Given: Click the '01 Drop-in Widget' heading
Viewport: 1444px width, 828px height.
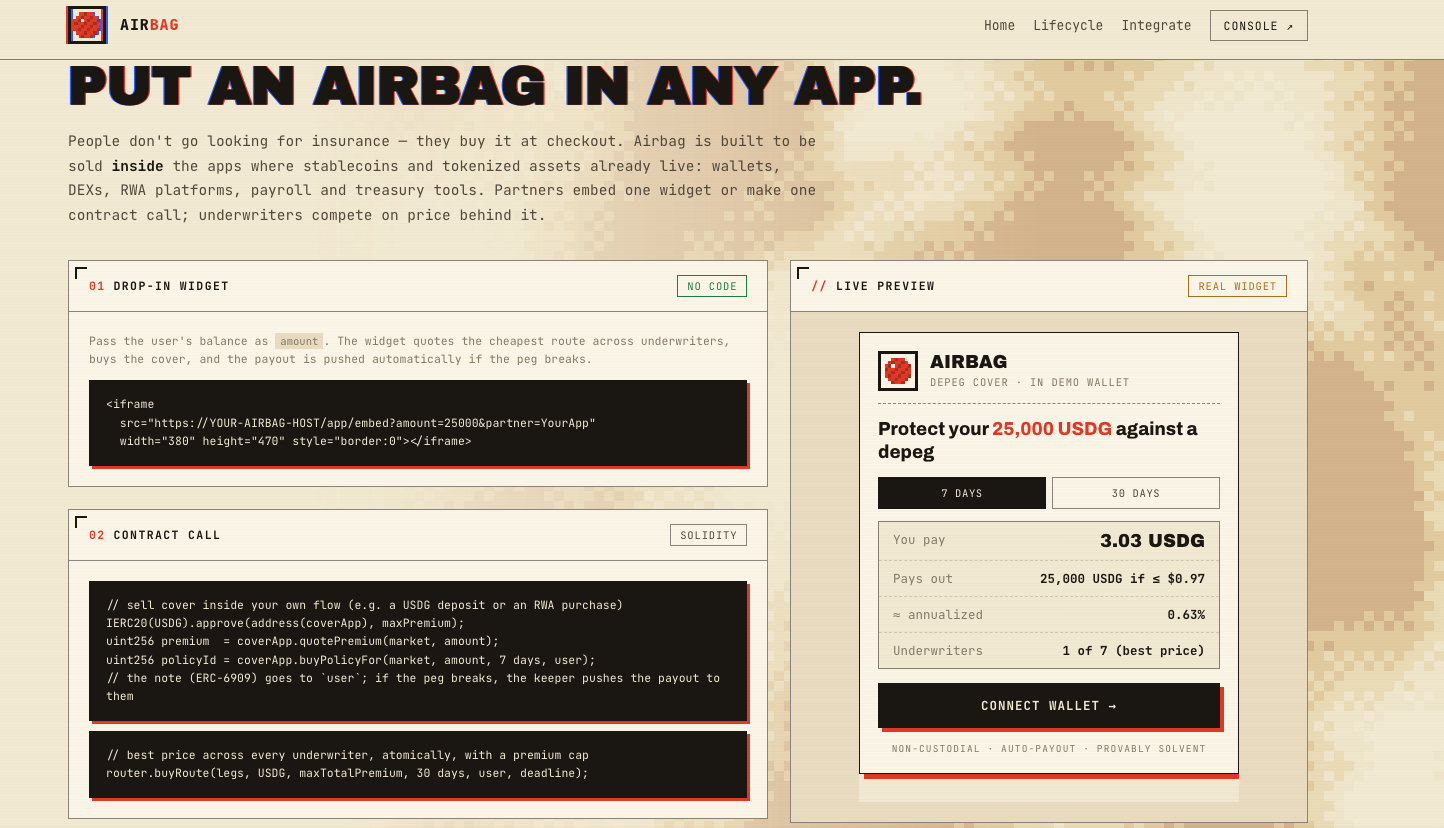Looking at the screenshot, I should point(159,286).
